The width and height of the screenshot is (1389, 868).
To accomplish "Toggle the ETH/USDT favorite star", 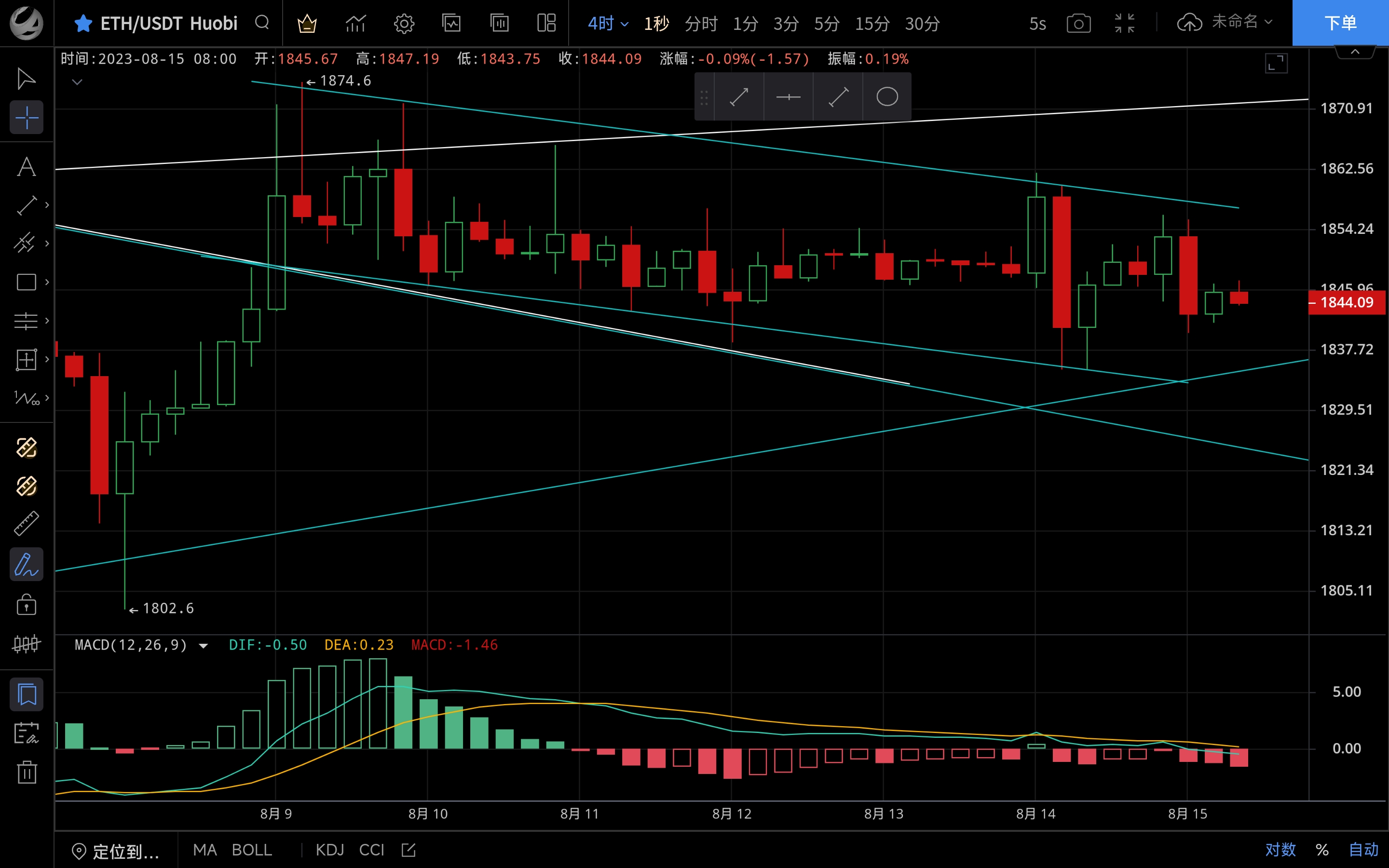I will pyautogui.click(x=83, y=24).
